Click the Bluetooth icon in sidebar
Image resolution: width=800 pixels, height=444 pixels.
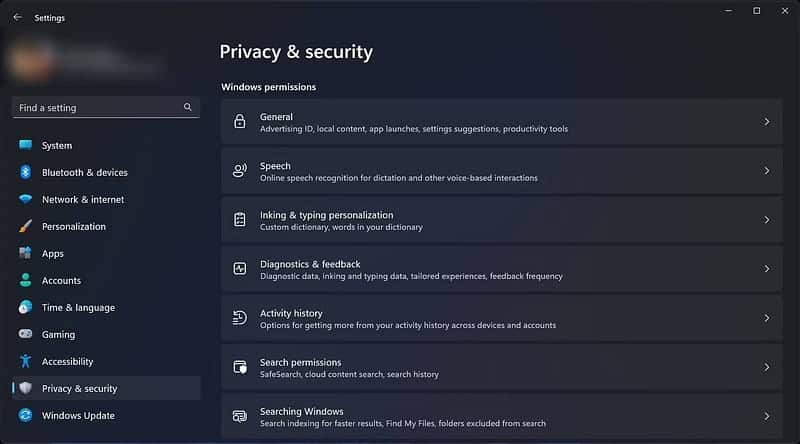25,172
